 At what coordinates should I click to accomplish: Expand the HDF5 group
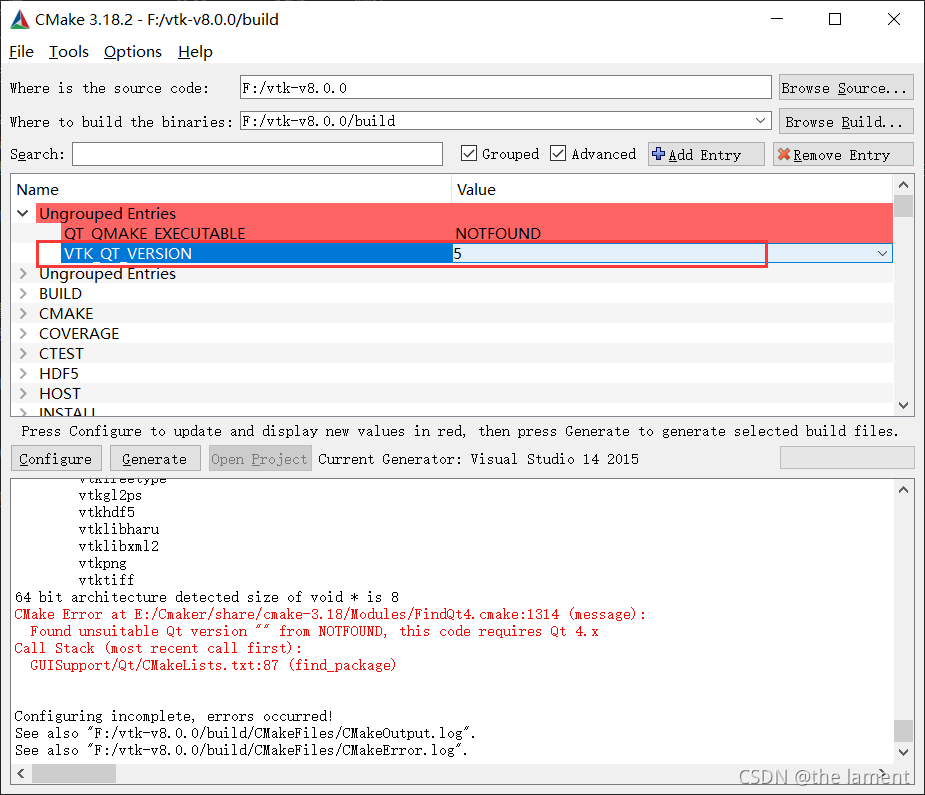point(23,374)
